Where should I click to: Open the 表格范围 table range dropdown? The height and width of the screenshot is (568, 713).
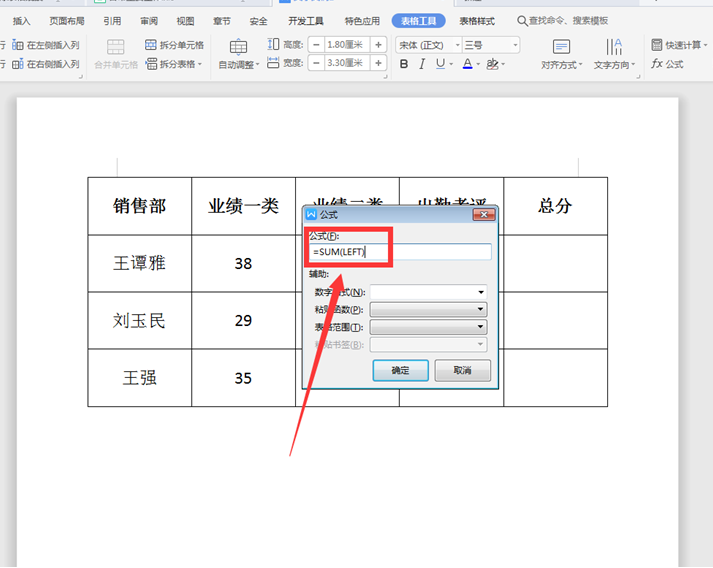[428, 327]
